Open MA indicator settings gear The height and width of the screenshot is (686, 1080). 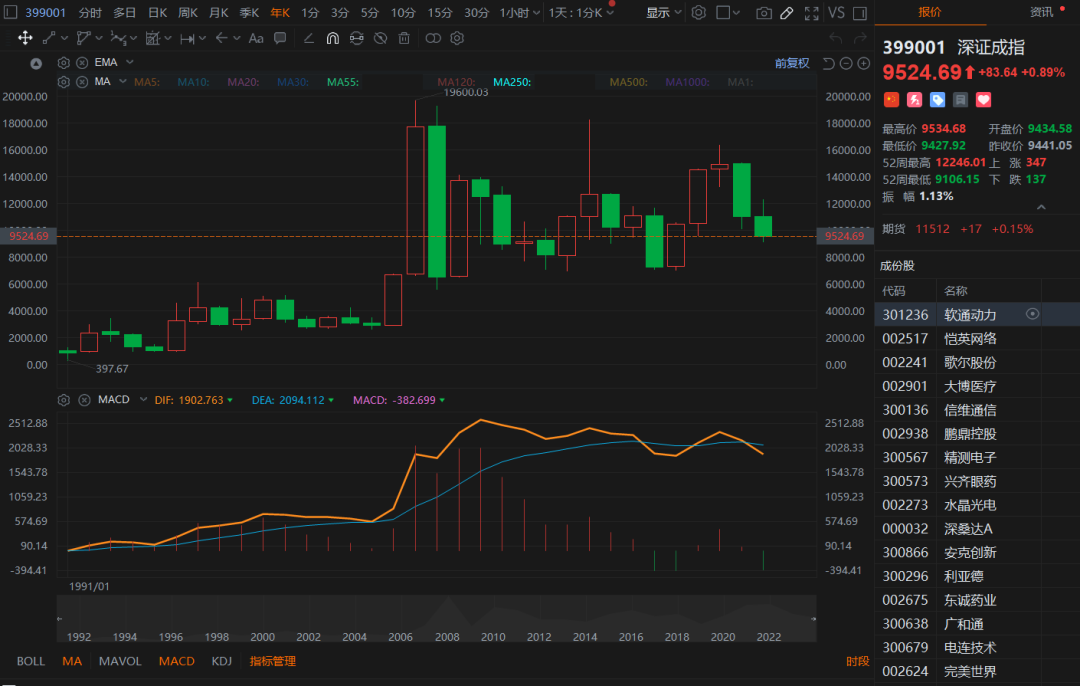coord(63,82)
